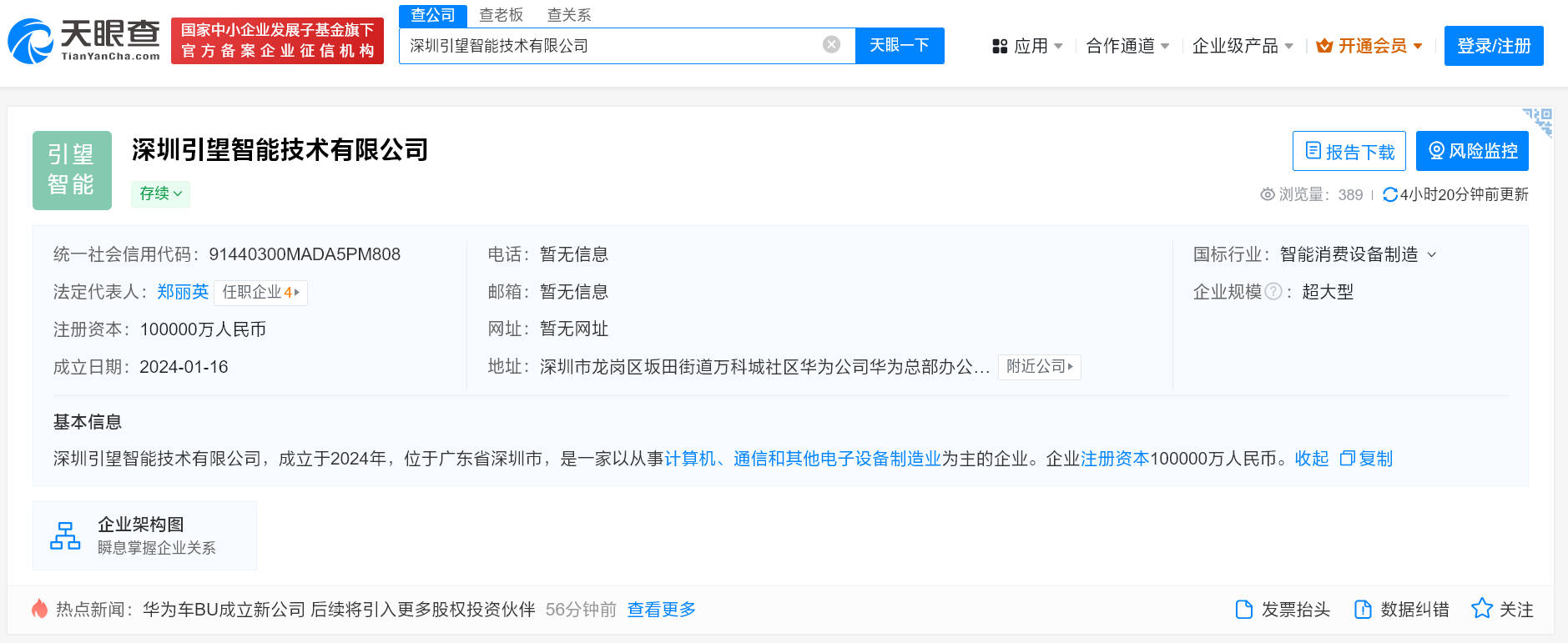Switch to the 查公司 tab
Screen dimensions: 1568x643
tap(433, 15)
